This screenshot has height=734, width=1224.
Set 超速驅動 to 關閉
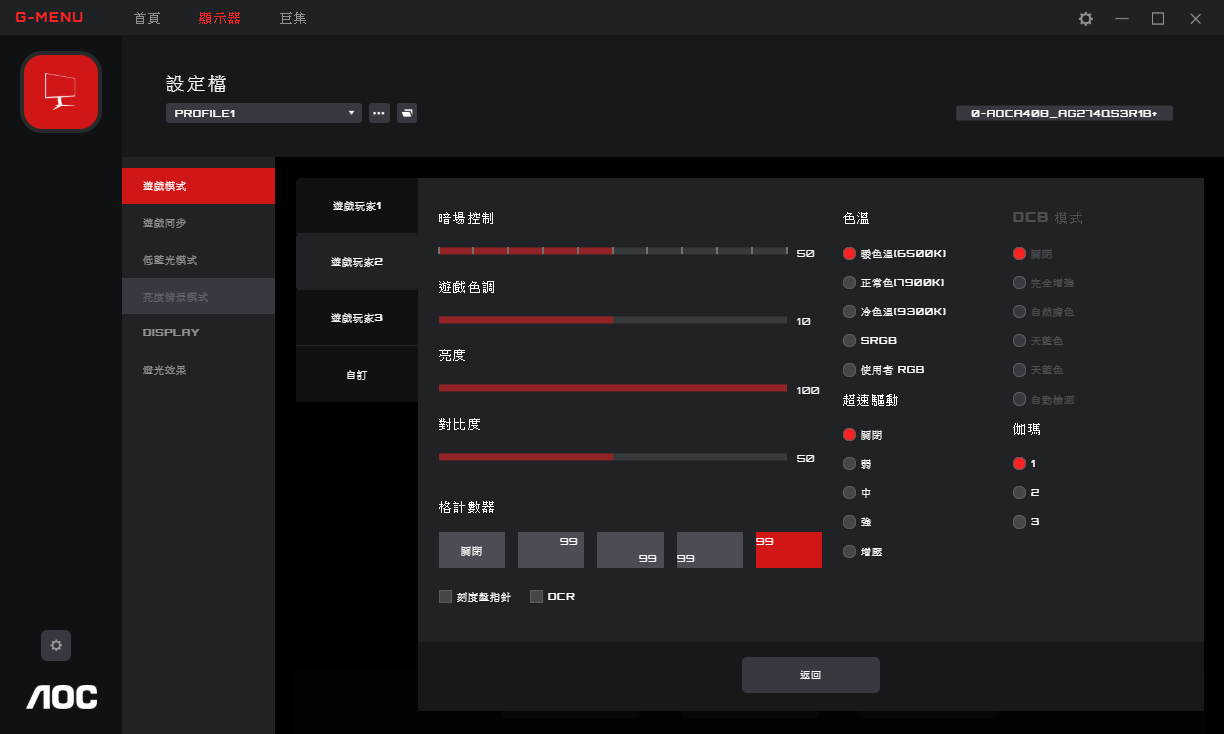[850, 435]
